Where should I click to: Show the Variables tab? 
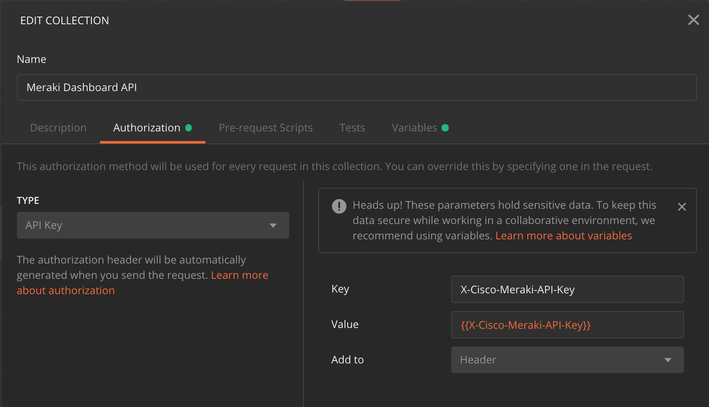pos(414,128)
